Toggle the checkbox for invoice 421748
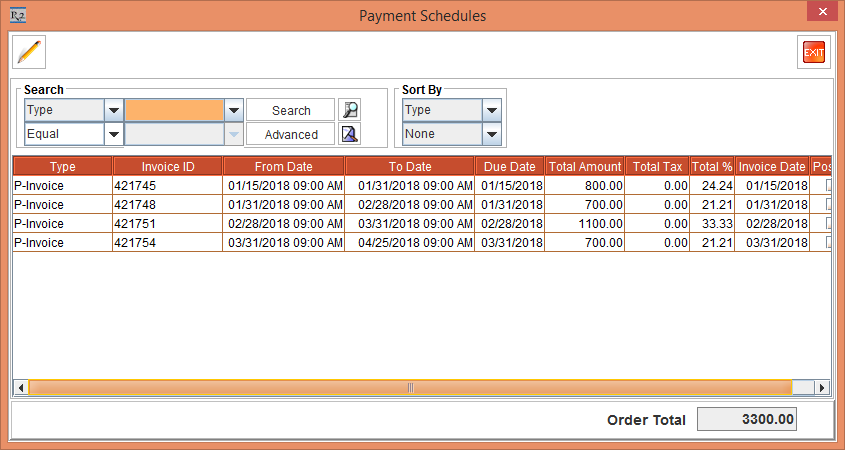This screenshot has width=845, height=450. click(828, 205)
